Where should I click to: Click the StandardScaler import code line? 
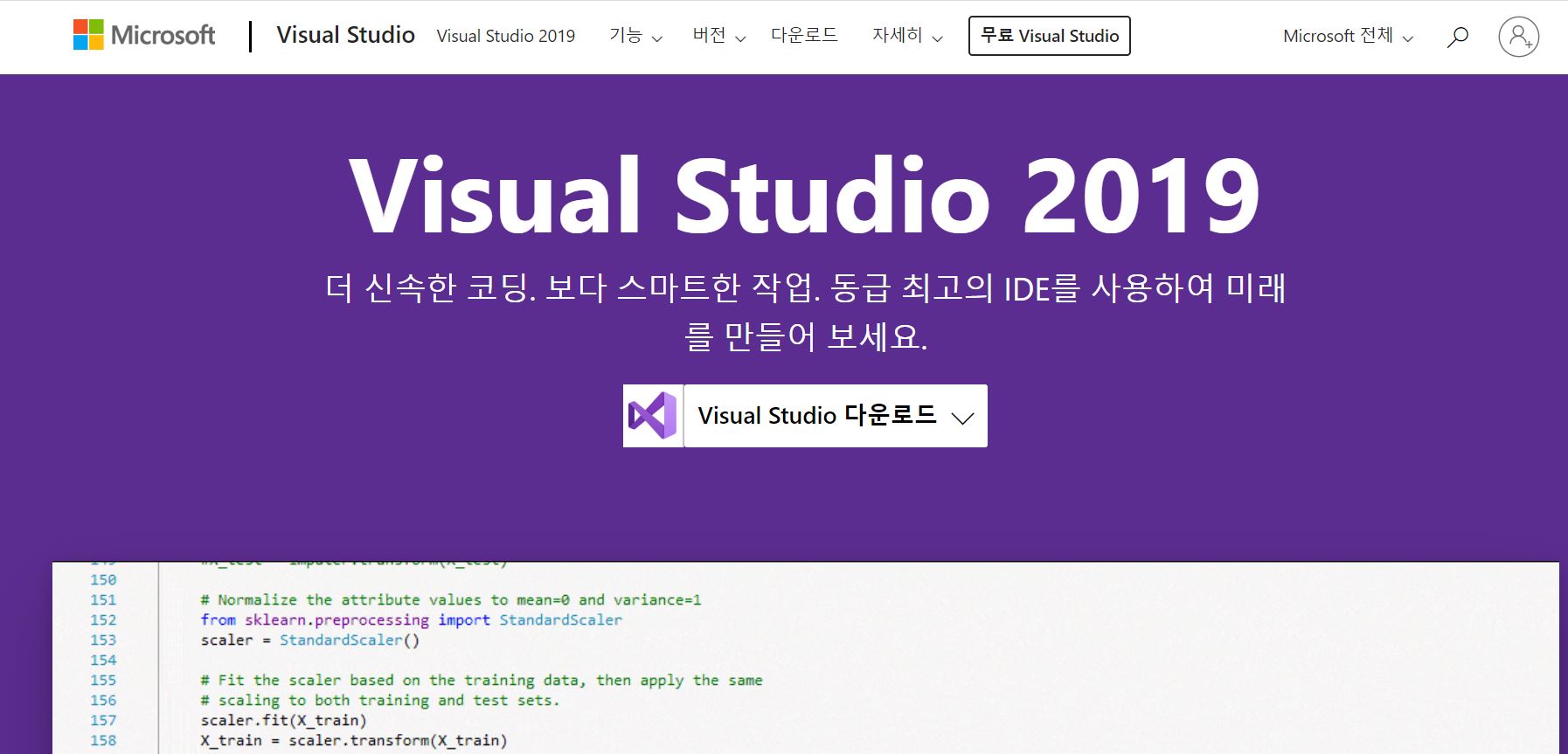(411, 620)
